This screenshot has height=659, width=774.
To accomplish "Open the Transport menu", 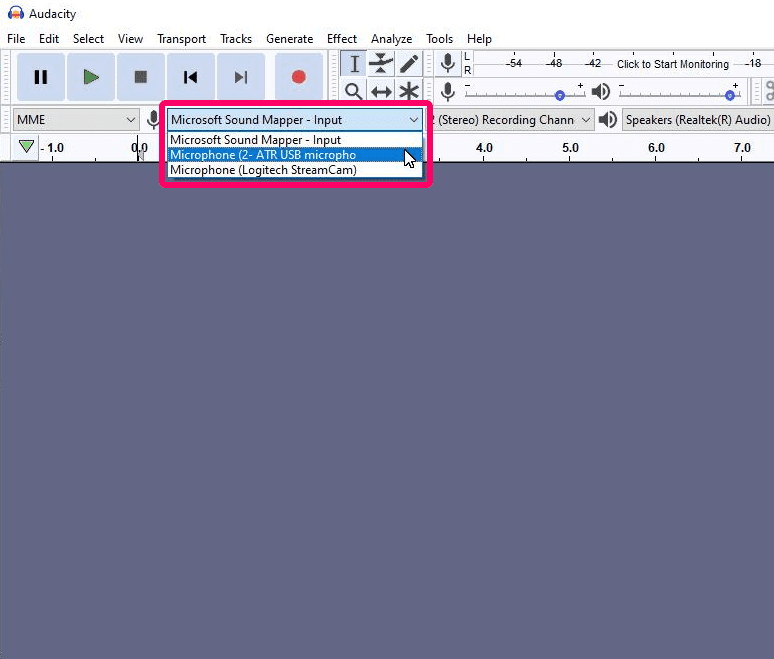I will 181,39.
